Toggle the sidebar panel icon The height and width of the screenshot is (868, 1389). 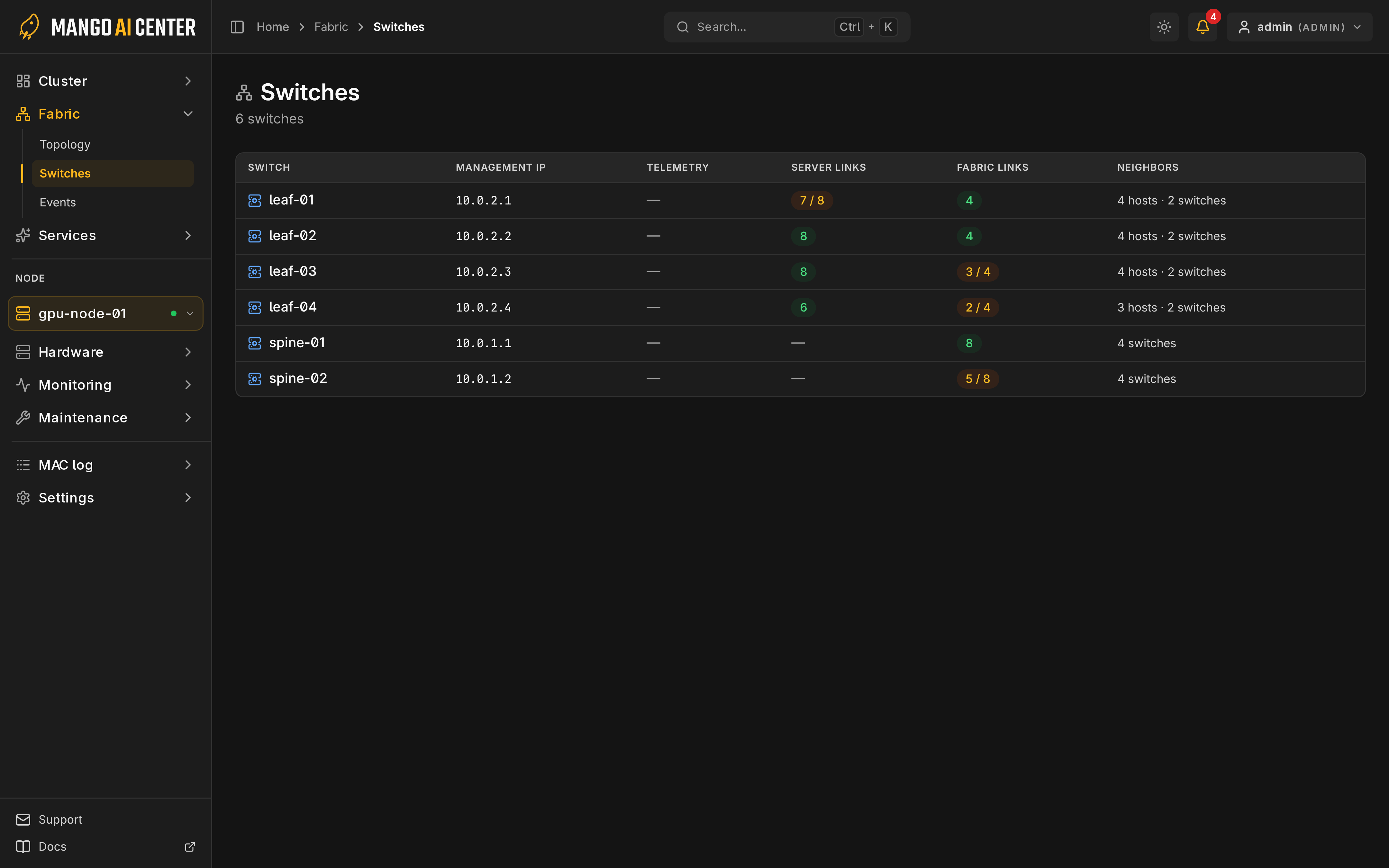pyautogui.click(x=237, y=27)
